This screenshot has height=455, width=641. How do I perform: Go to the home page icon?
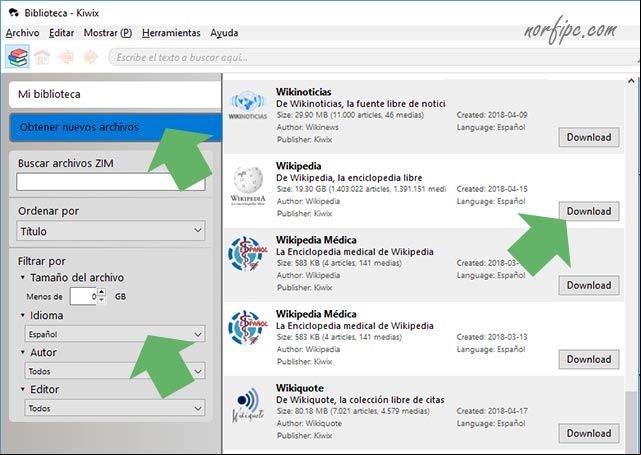42,57
